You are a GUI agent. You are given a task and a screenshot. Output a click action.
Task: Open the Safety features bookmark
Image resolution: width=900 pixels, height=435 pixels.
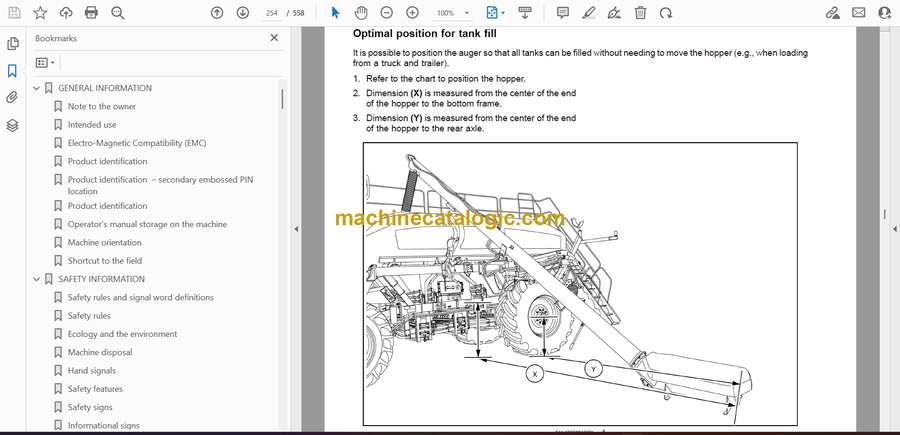(95, 389)
